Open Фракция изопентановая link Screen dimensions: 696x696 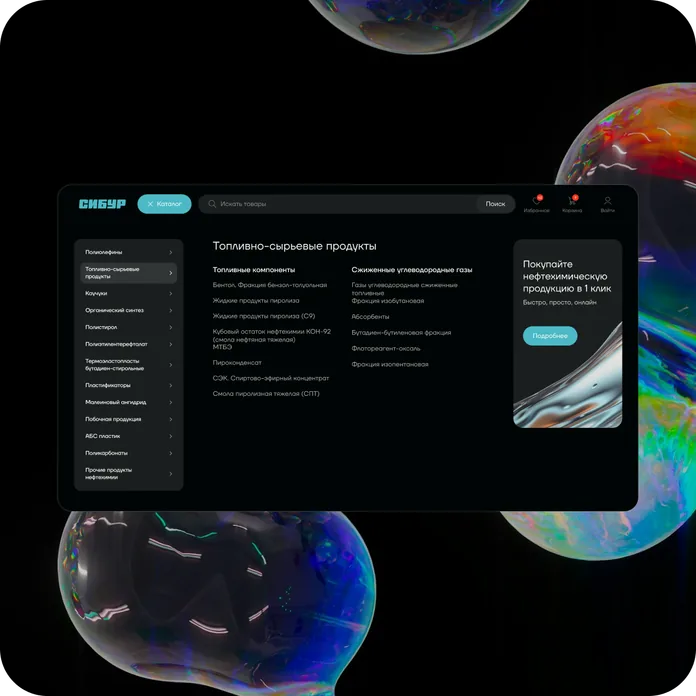390,364
